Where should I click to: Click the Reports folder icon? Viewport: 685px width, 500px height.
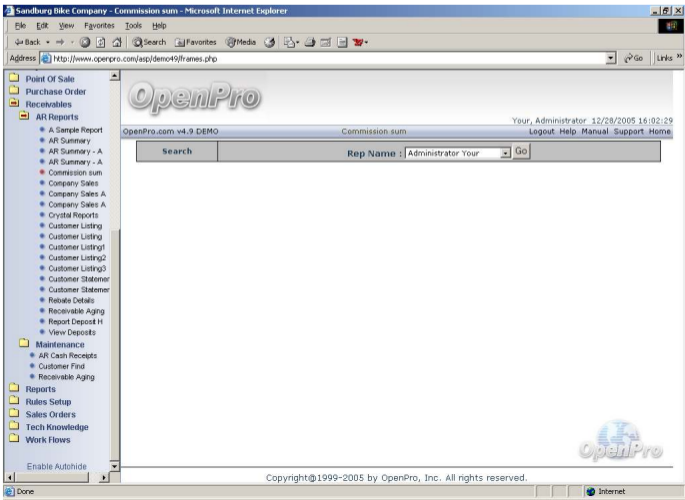pyautogui.click(x=14, y=388)
